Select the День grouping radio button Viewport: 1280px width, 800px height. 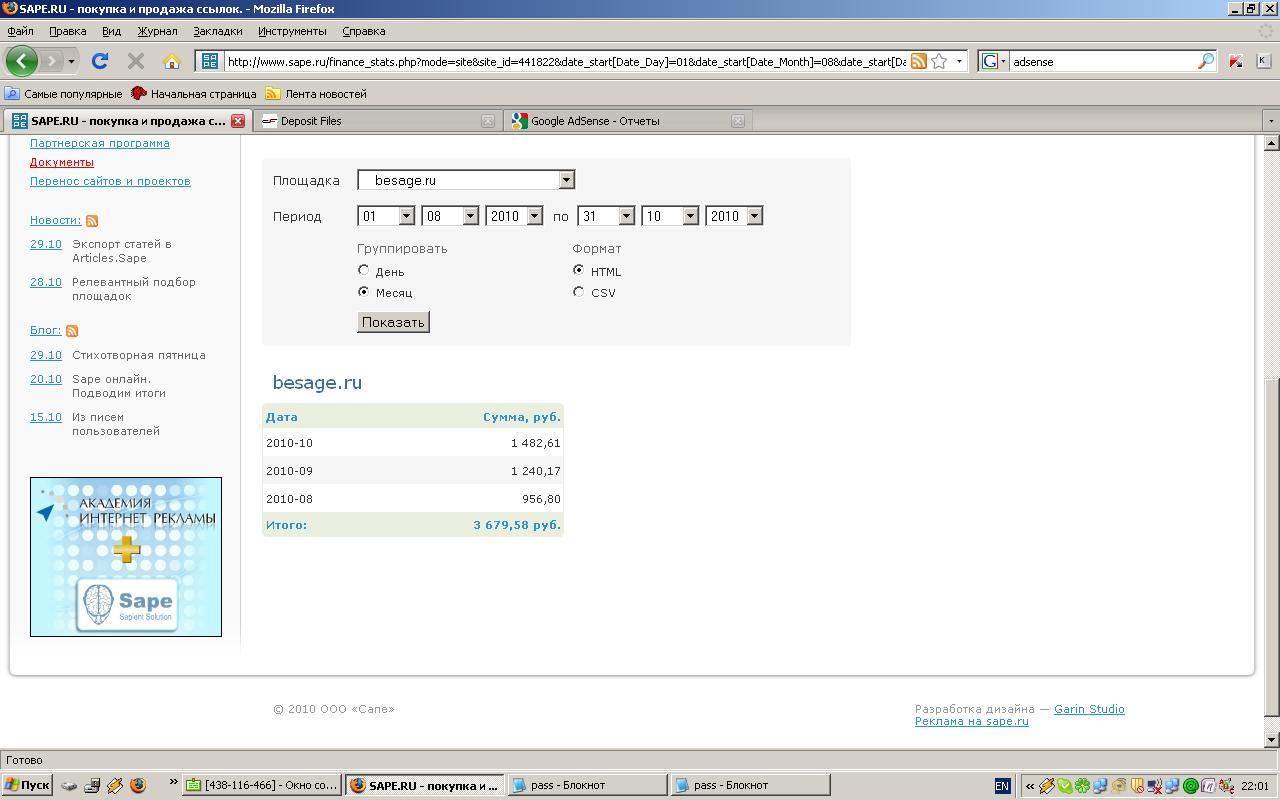click(363, 270)
